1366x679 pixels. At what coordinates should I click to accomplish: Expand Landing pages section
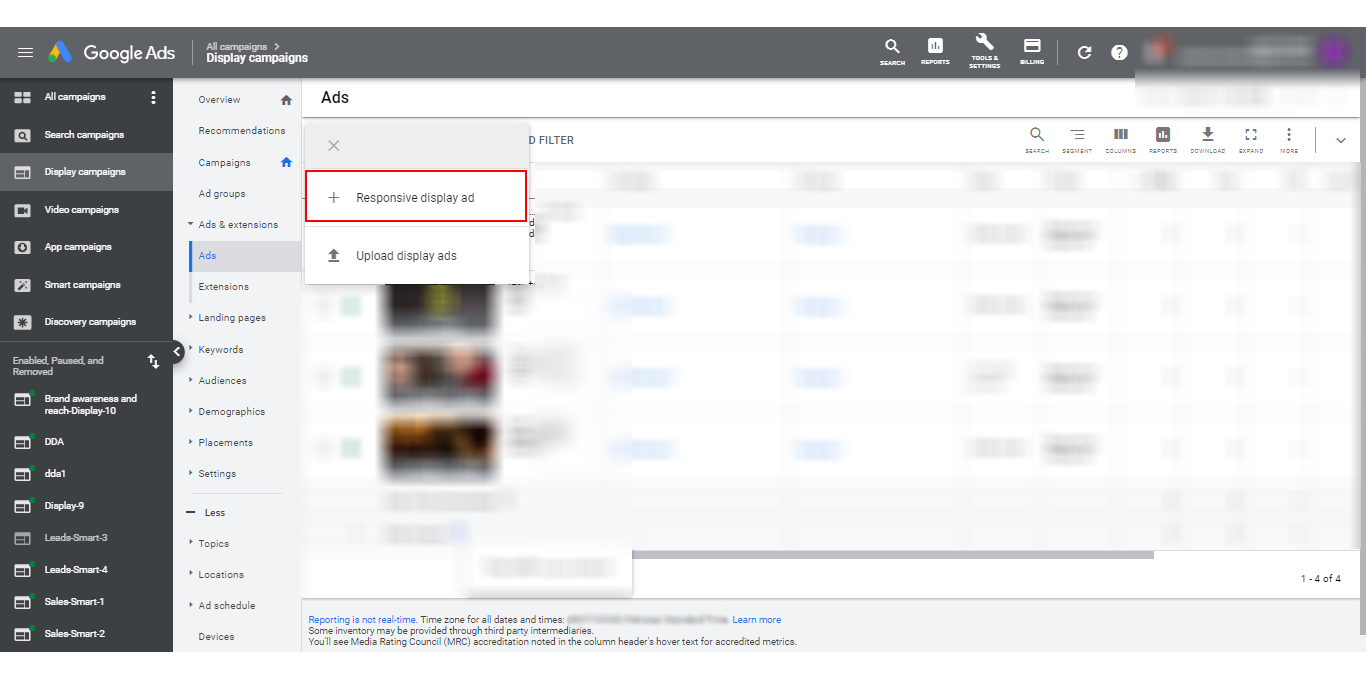click(231, 318)
